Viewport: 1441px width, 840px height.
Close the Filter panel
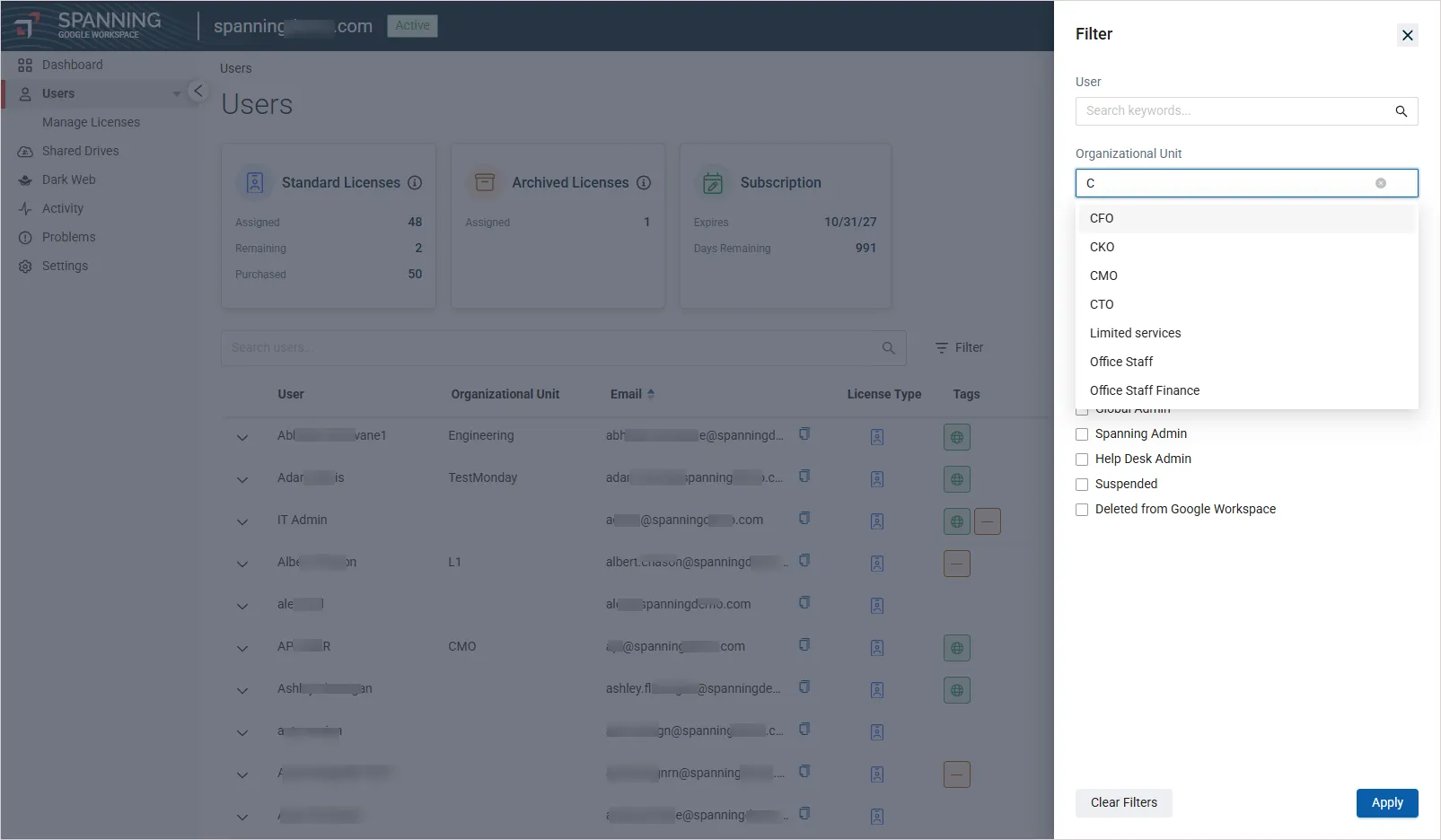(1407, 35)
